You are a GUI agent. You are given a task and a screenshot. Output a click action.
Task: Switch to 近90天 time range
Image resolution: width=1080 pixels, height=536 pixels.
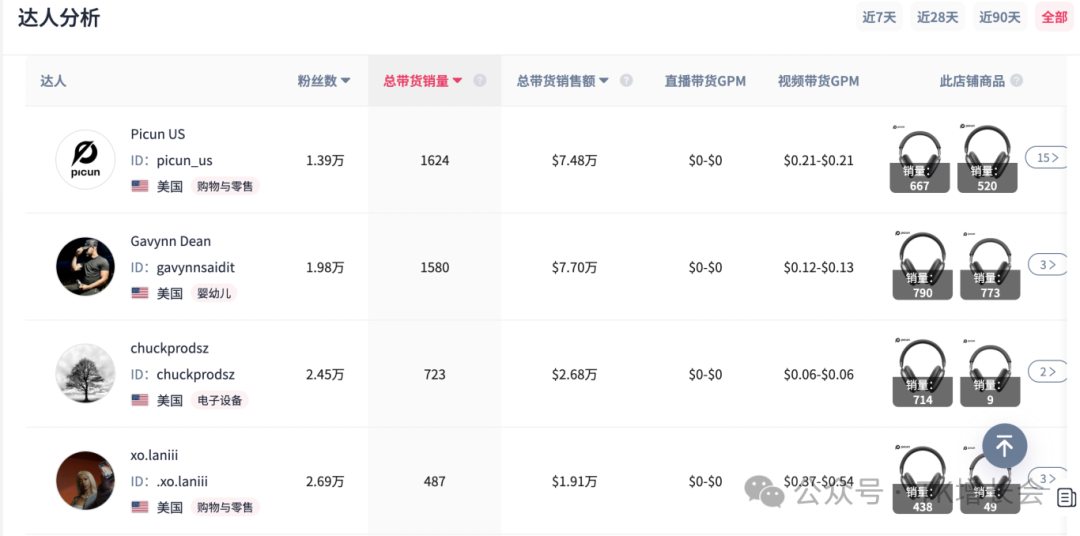coord(999,17)
